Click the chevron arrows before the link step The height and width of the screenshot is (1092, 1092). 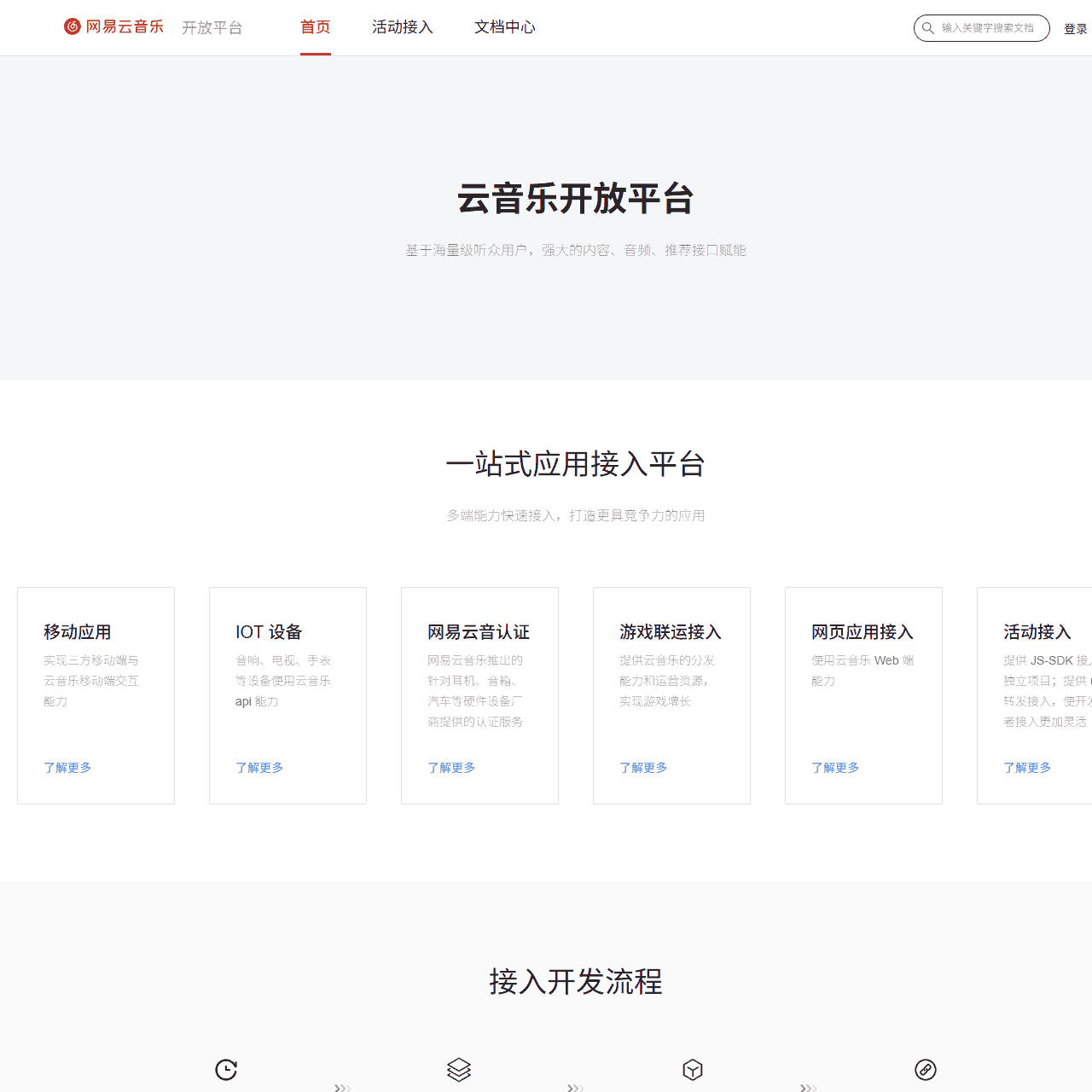tap(808, 1087)
